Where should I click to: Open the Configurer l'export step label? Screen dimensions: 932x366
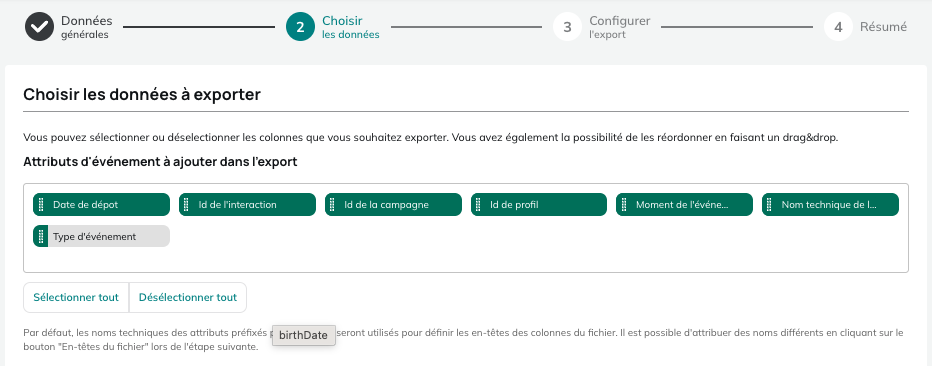[x=620, y=27]
